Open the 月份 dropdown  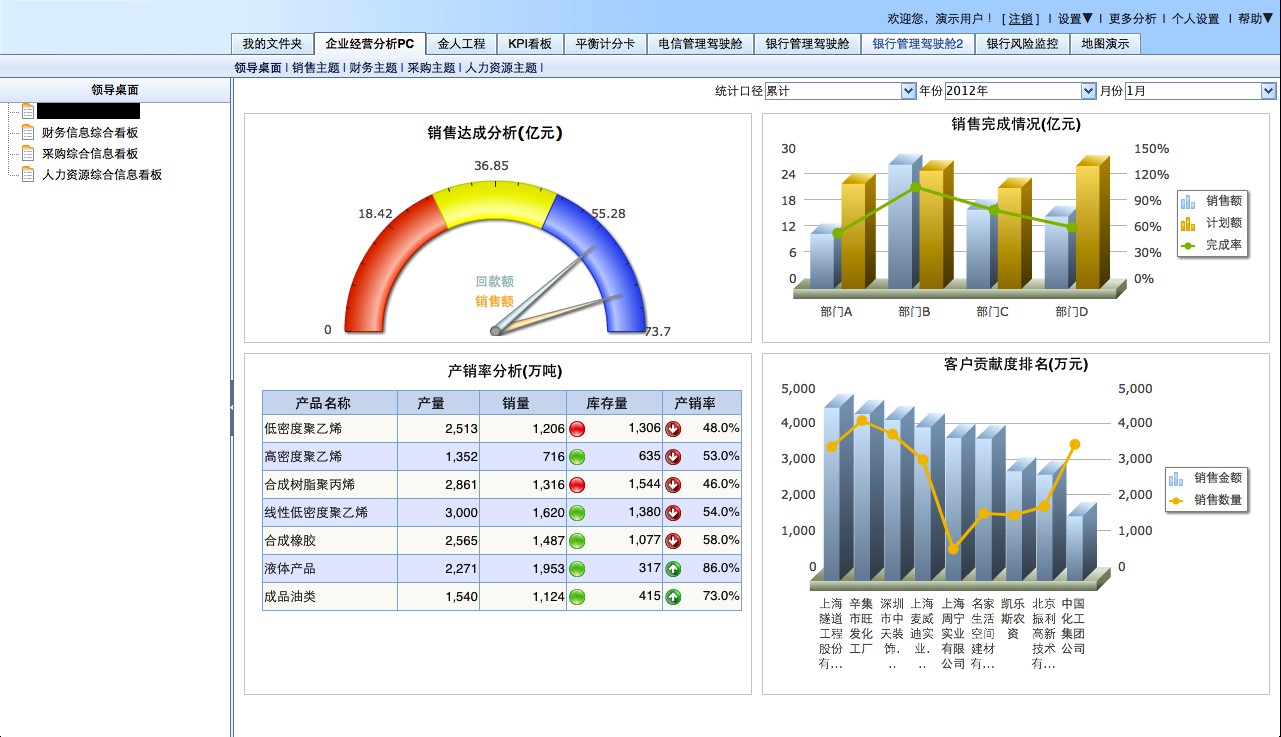(x=1200, y=91)
